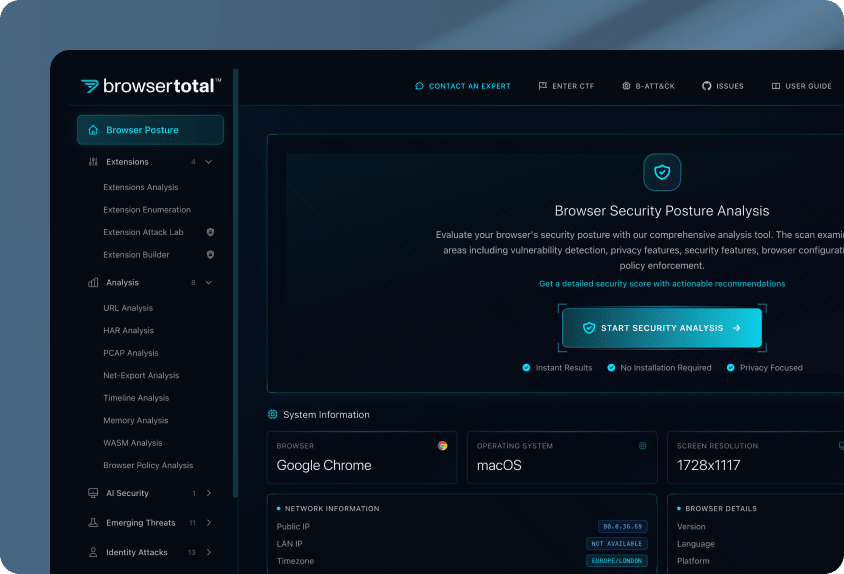Click the No Installation Required checkmark
This screenshot has height=574, width=844.
(x=611, y=368)
